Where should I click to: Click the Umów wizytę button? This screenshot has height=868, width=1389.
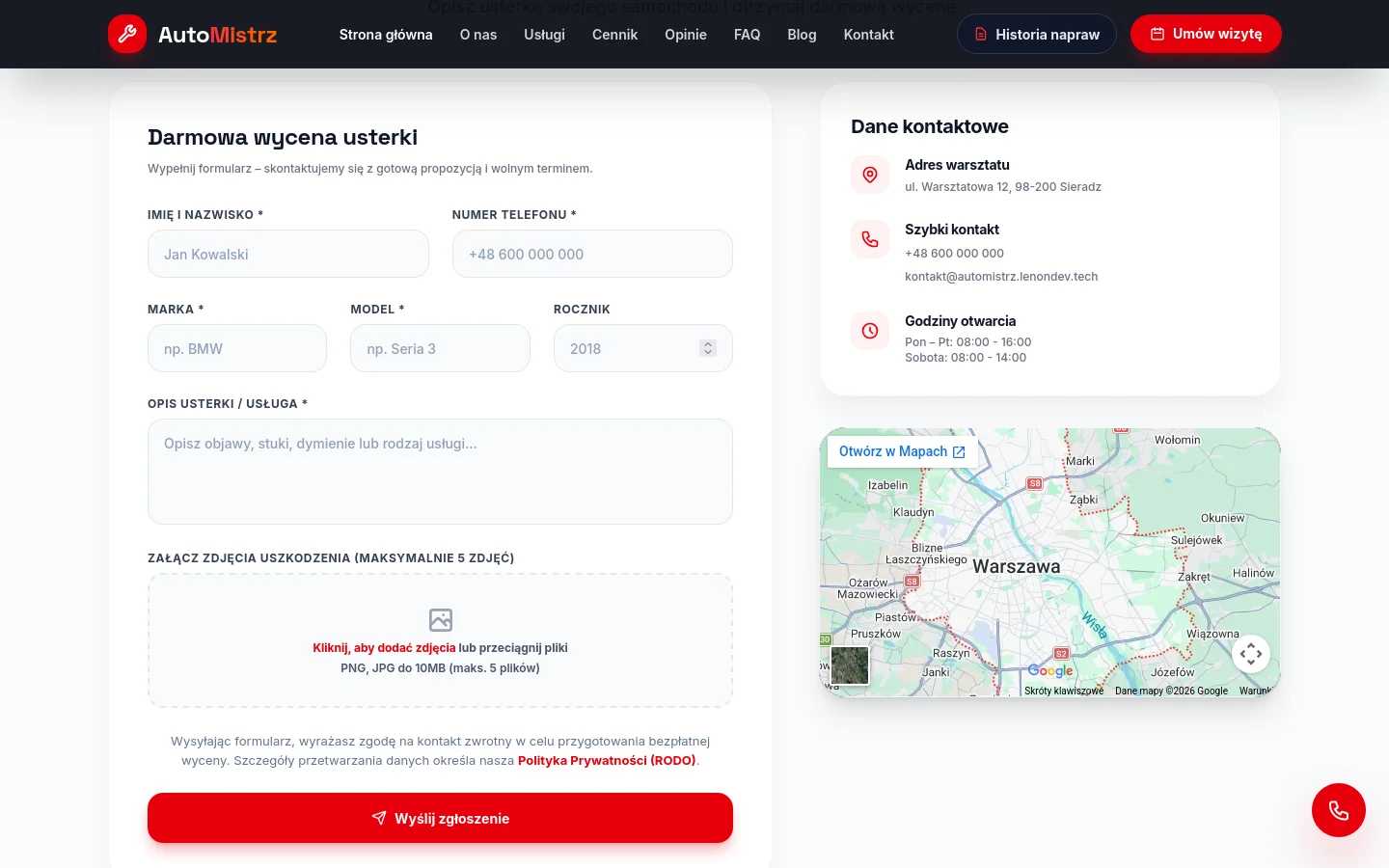tap(1206, 34)
